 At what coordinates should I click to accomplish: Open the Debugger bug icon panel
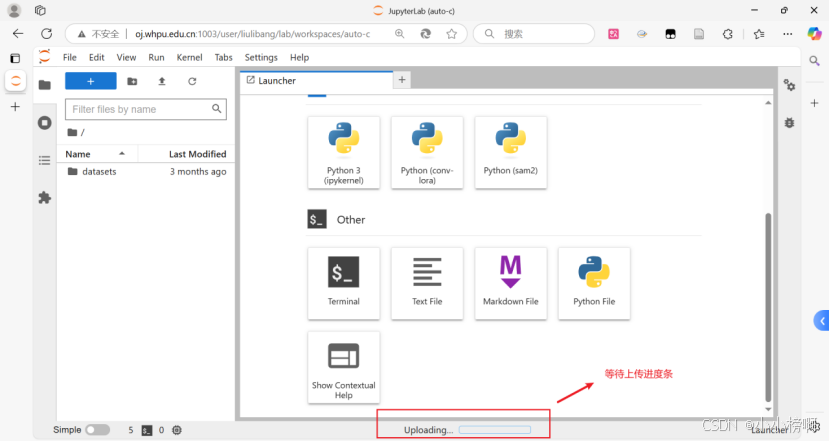point(789,123)
